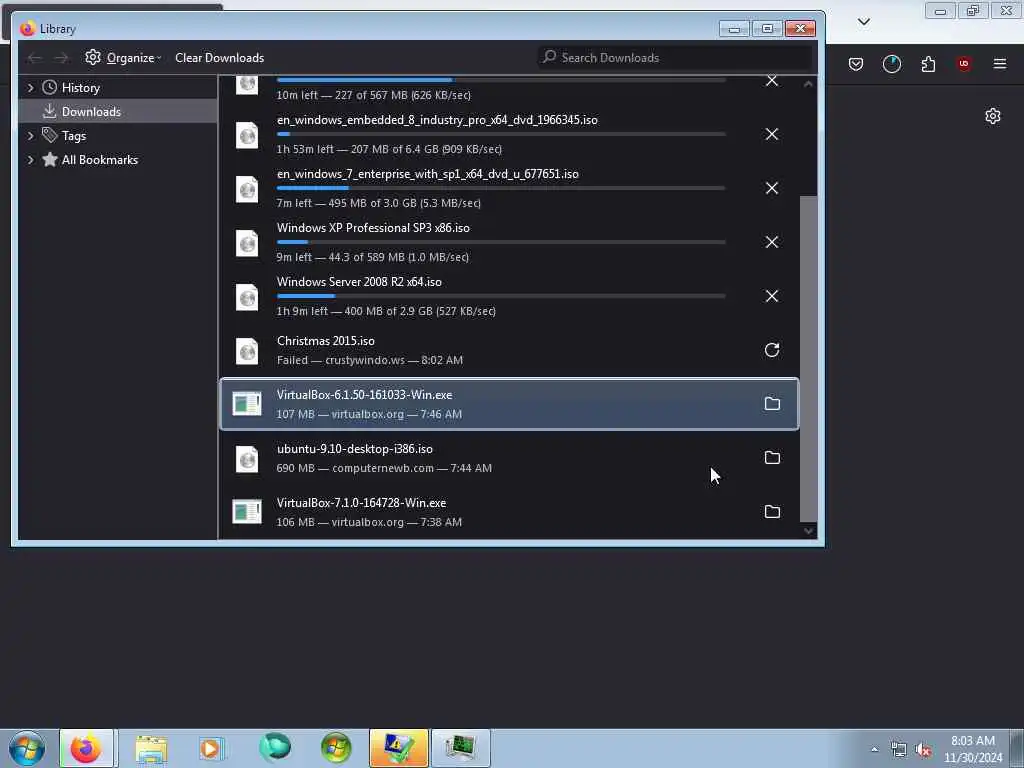Screen dimensions: 1024x768
Task: Click the Windows Server 2008 iso disc icon
Action: (x=247, y=297)
